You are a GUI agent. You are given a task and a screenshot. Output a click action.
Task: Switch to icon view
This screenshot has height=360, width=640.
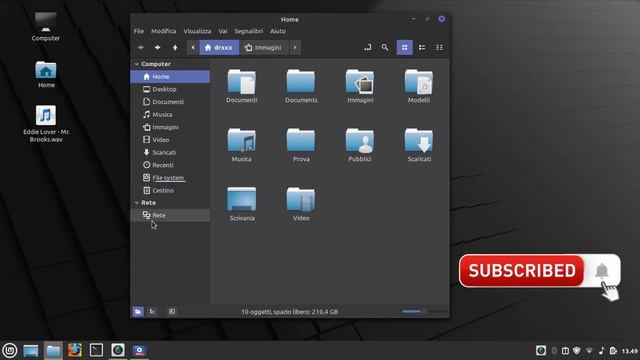click(x=404, y=48)
